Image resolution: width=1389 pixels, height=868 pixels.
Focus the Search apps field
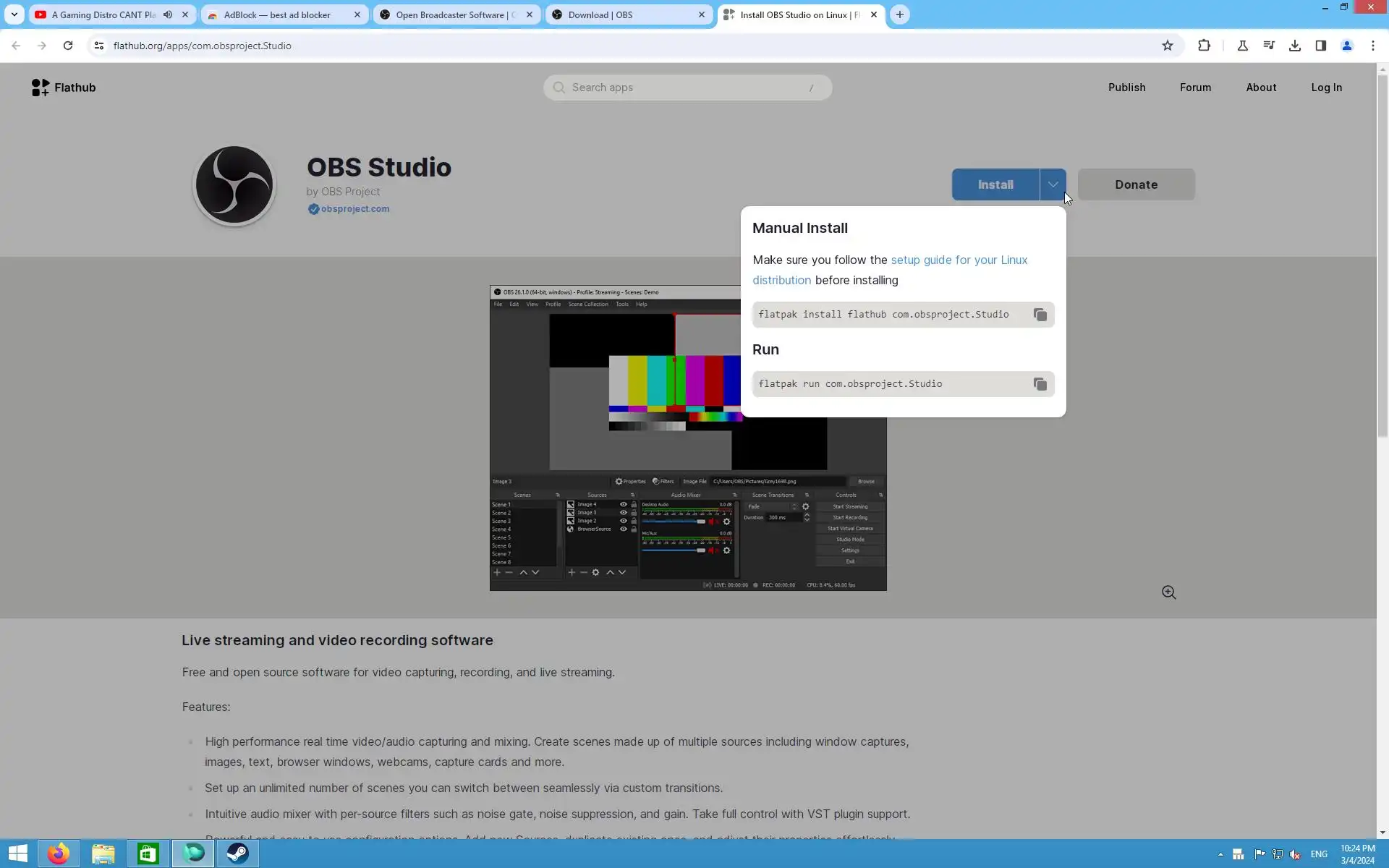687,88
